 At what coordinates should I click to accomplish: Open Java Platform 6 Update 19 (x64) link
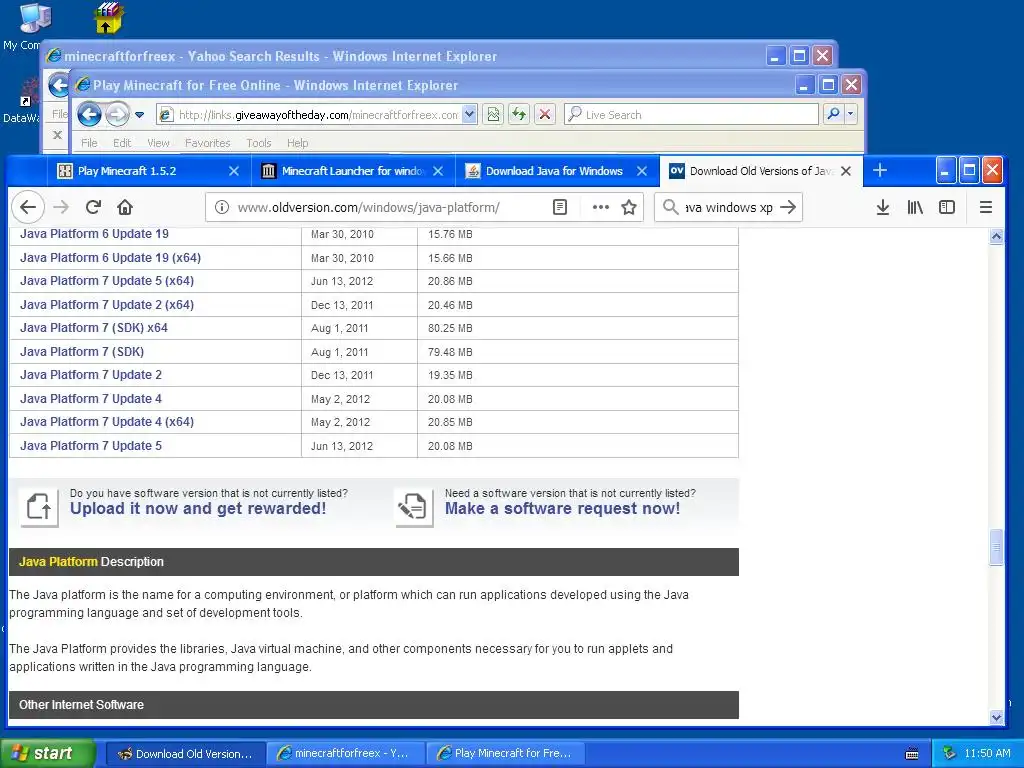click(x=110, y=258)
